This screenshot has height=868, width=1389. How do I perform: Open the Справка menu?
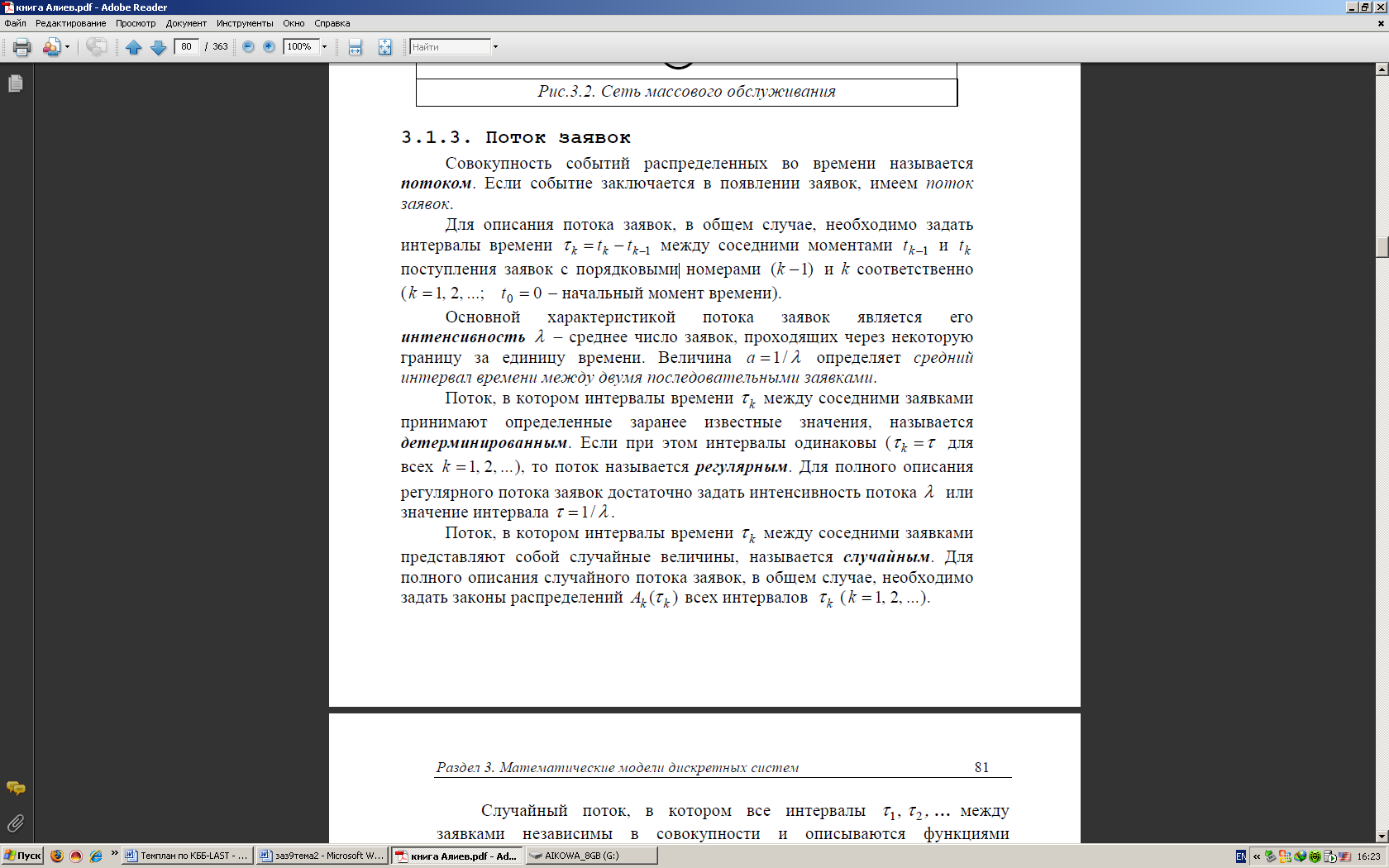pyautogui.click(x=332, y=23)
